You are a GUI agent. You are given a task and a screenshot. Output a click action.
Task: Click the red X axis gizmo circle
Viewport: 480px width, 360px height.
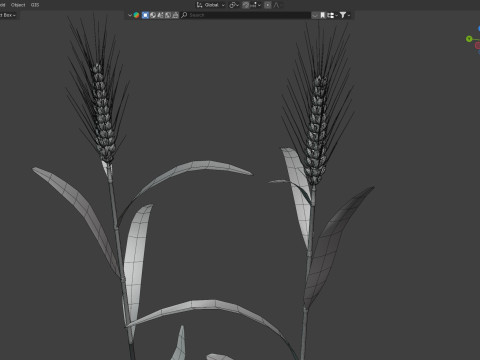[478, 46]
